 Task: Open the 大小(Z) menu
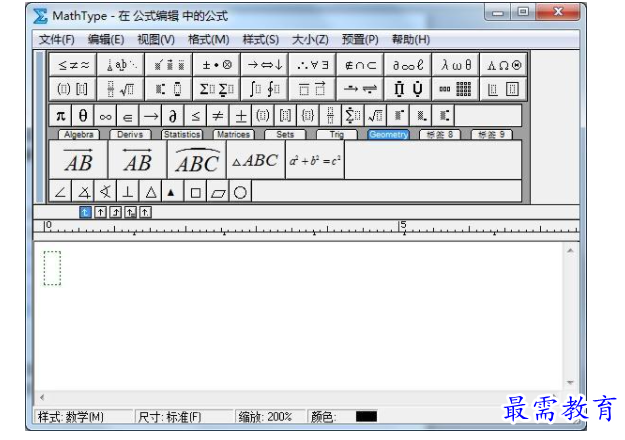tap(310, 39)
